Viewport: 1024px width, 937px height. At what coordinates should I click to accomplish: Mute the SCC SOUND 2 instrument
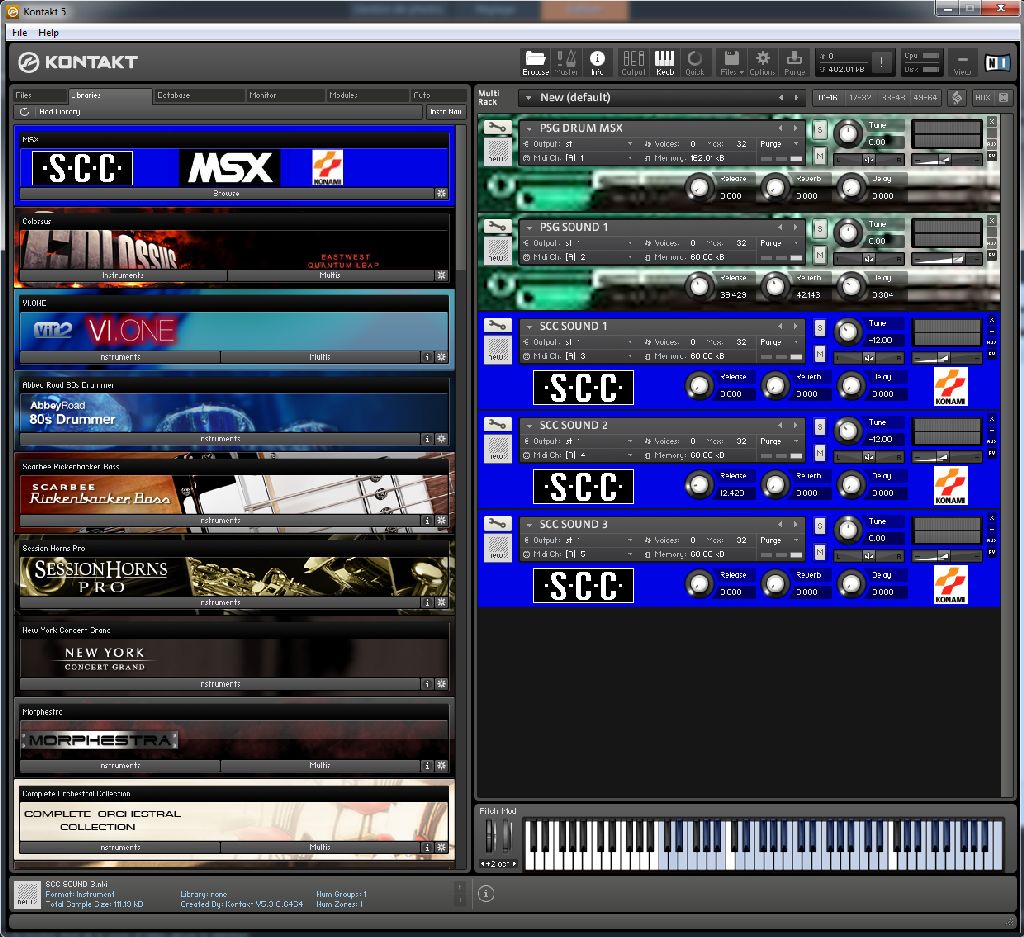pos(820,453)
